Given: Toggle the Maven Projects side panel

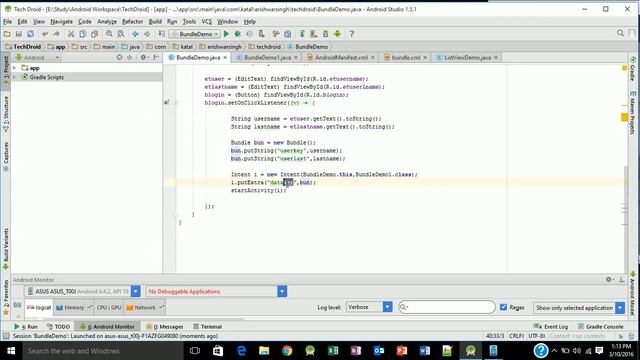Looking at the screenshot, I should coord(632,113).
